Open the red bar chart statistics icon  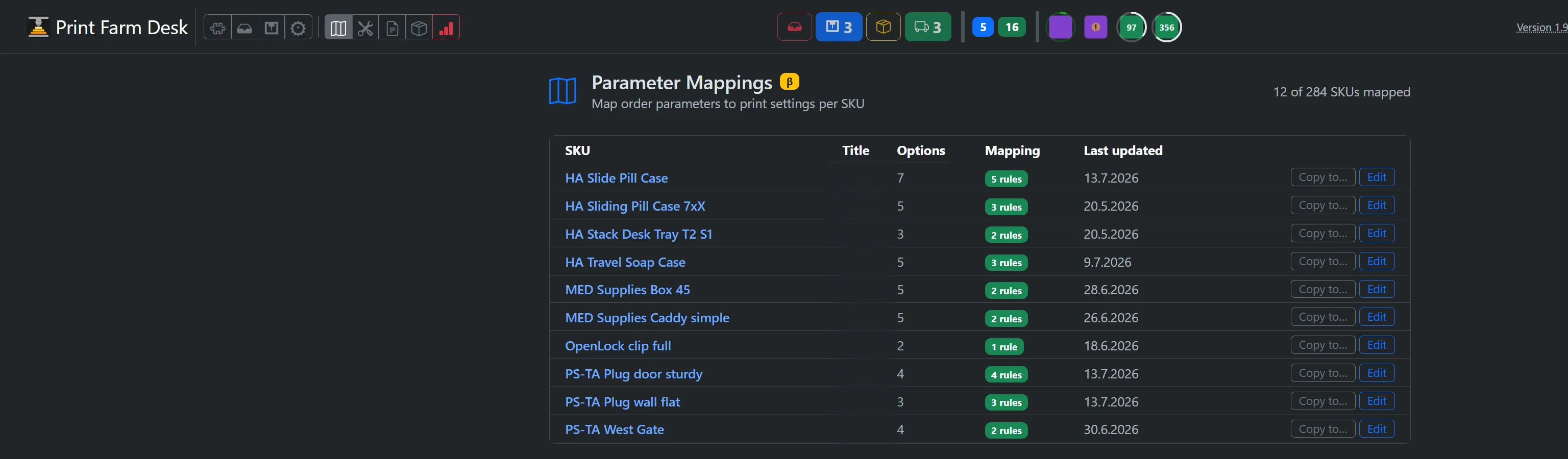pyautogui.click(x=446, y=28)
